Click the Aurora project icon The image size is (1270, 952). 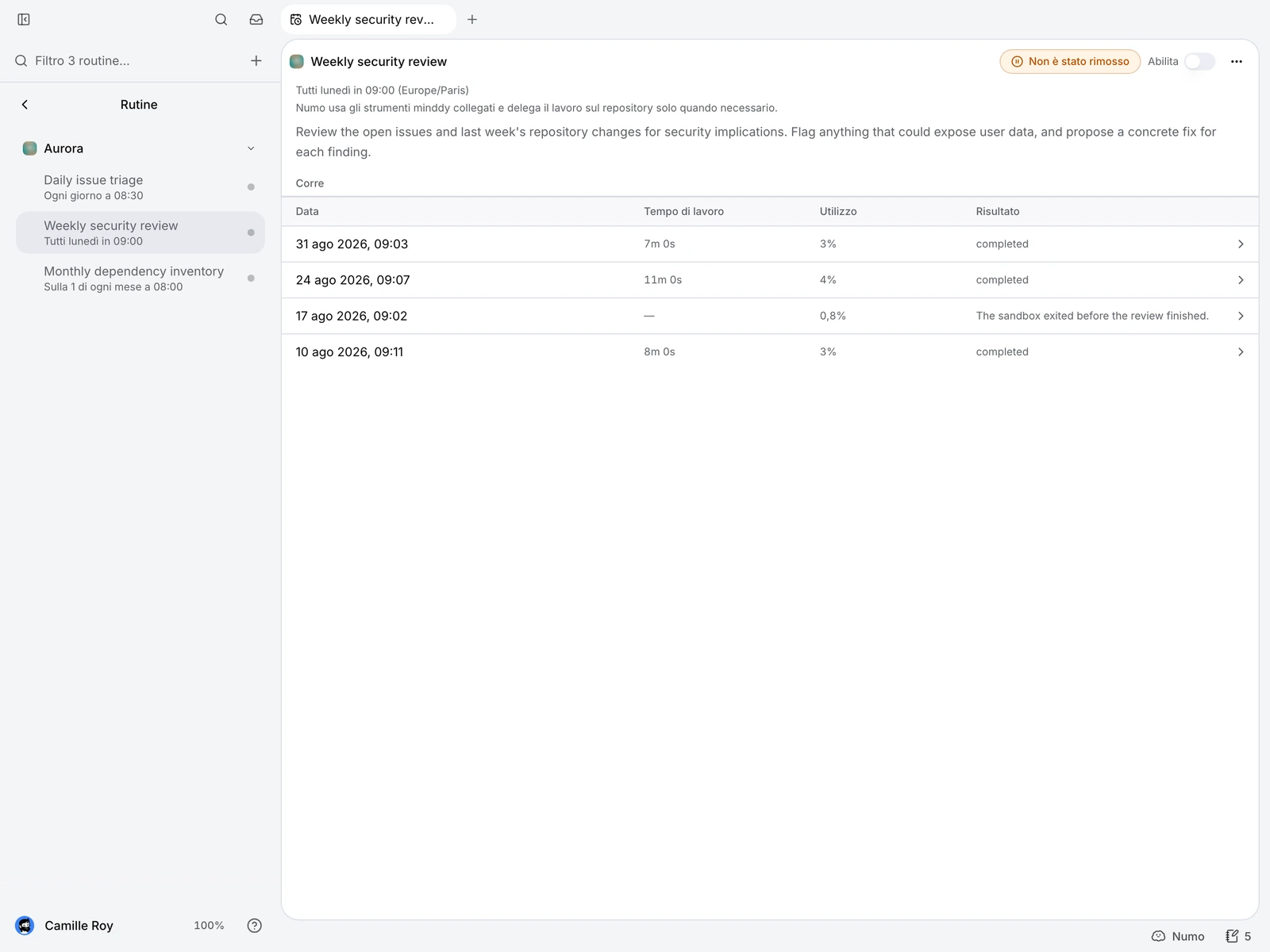tap(30, 148)
